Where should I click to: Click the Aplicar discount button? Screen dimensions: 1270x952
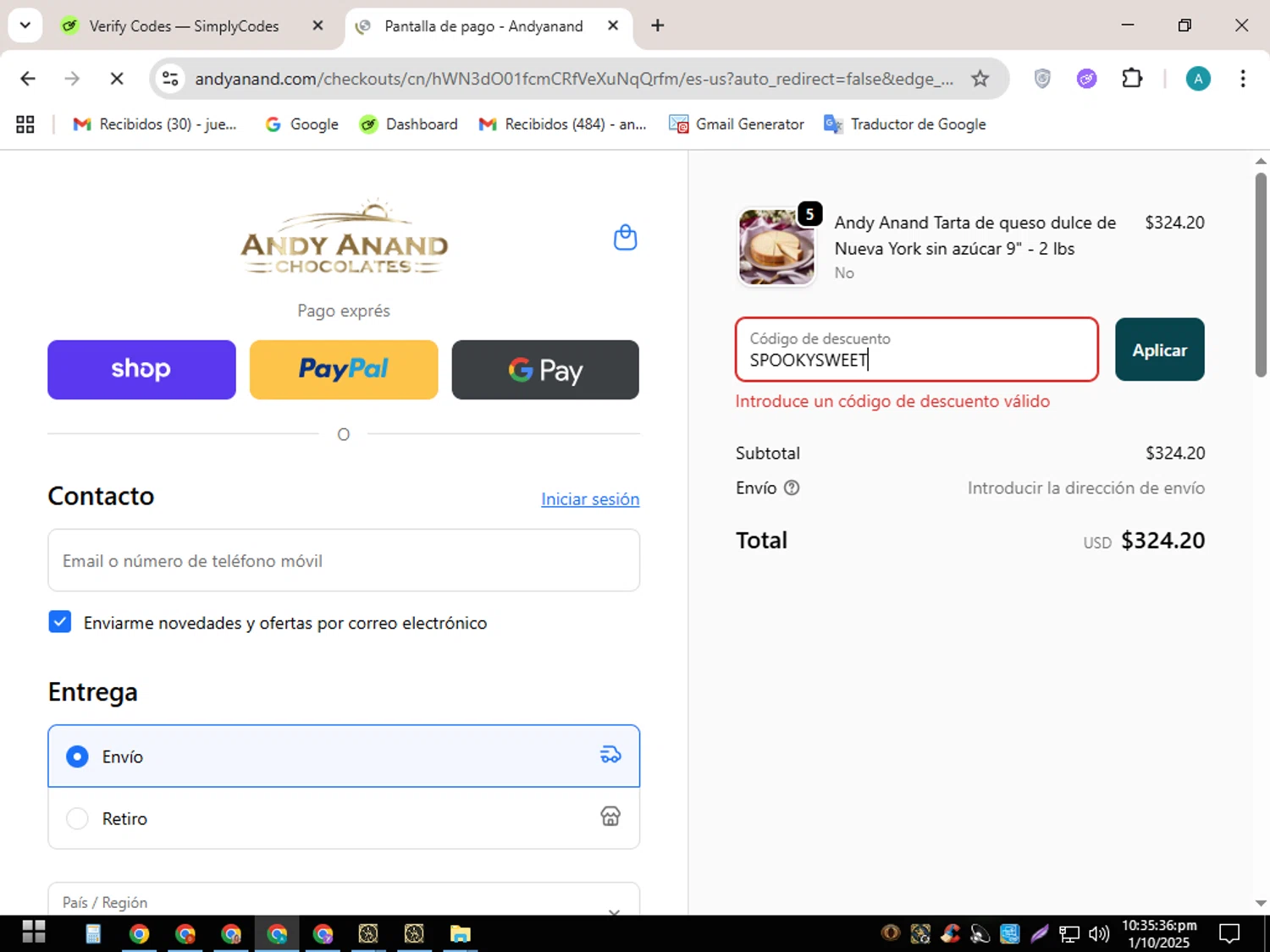(x=1159, y=349)
